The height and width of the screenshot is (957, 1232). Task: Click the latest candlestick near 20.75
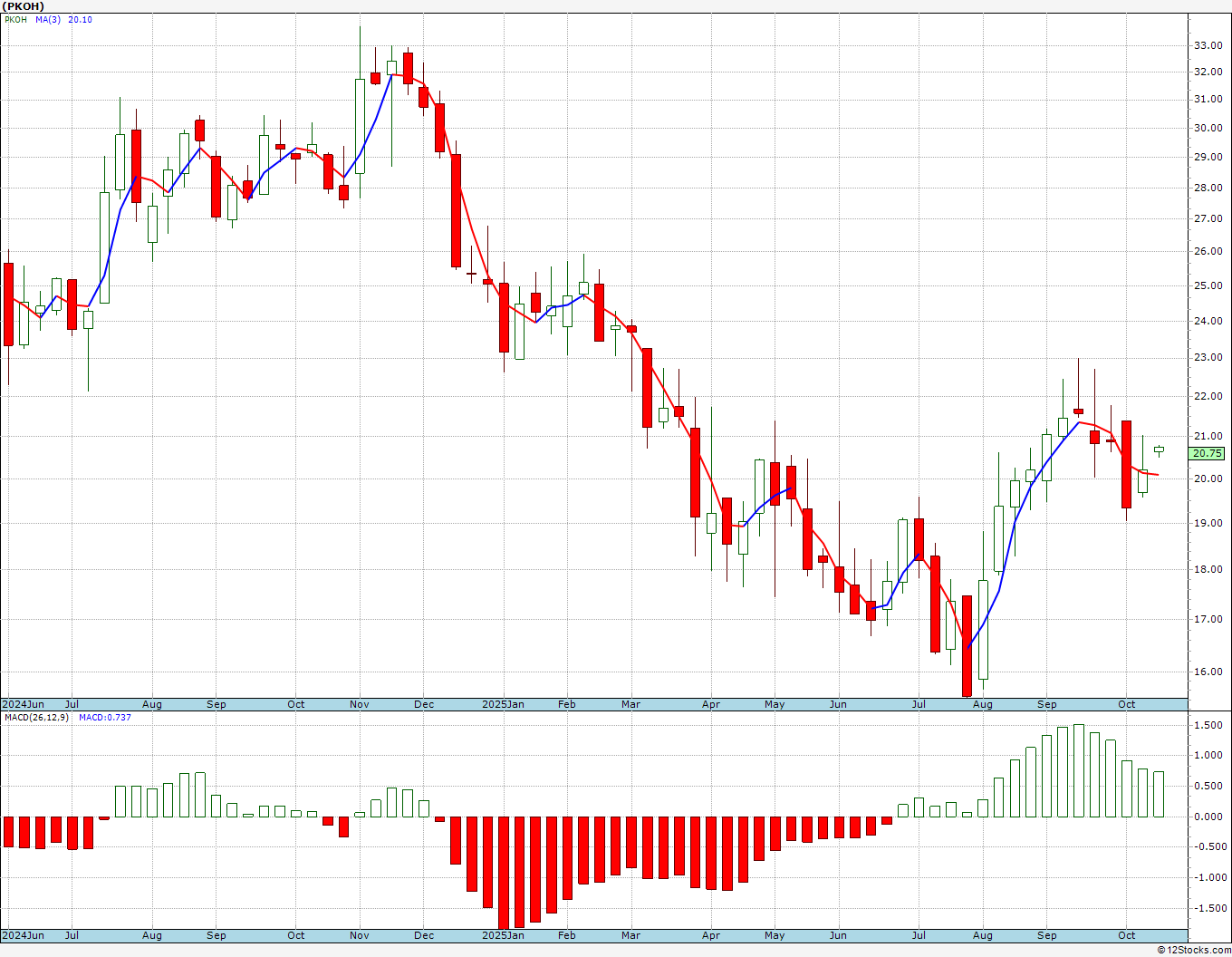tap(1159, 449)
